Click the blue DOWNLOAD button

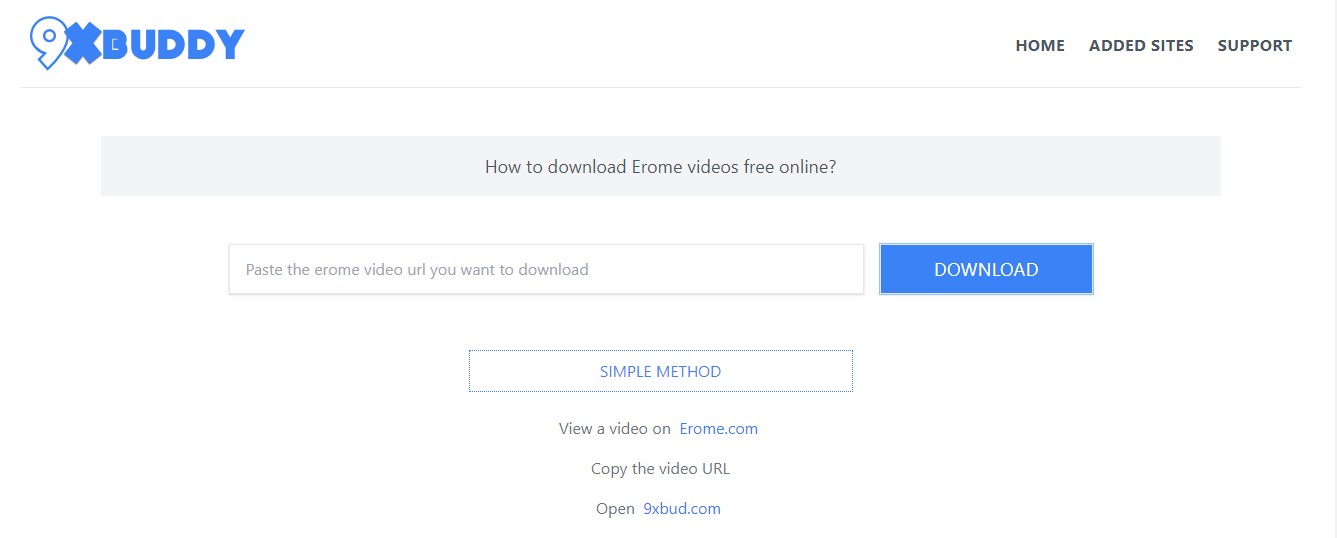tap(986, 269)
